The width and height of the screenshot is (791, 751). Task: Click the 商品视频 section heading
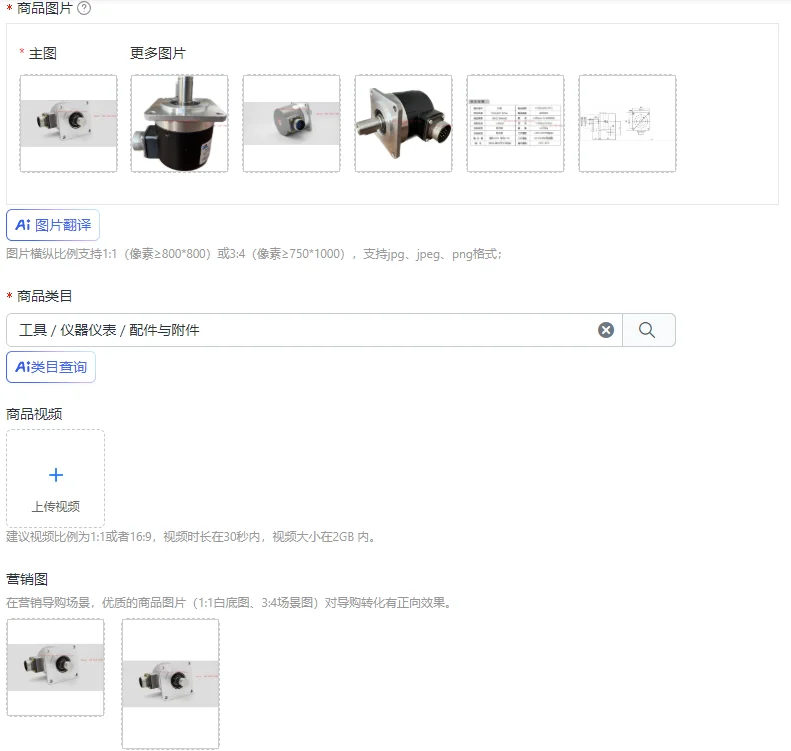pyautogui.click(x=34, y=414)
